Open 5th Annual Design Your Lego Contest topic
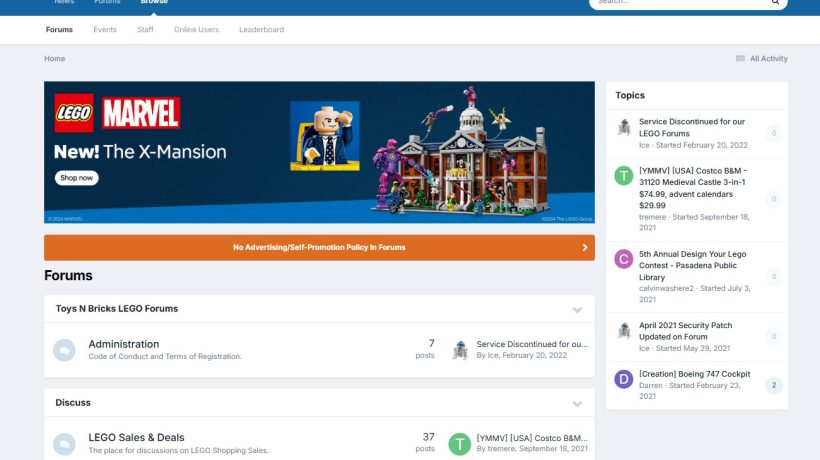 pyautogui.click(x=692, y=266)
